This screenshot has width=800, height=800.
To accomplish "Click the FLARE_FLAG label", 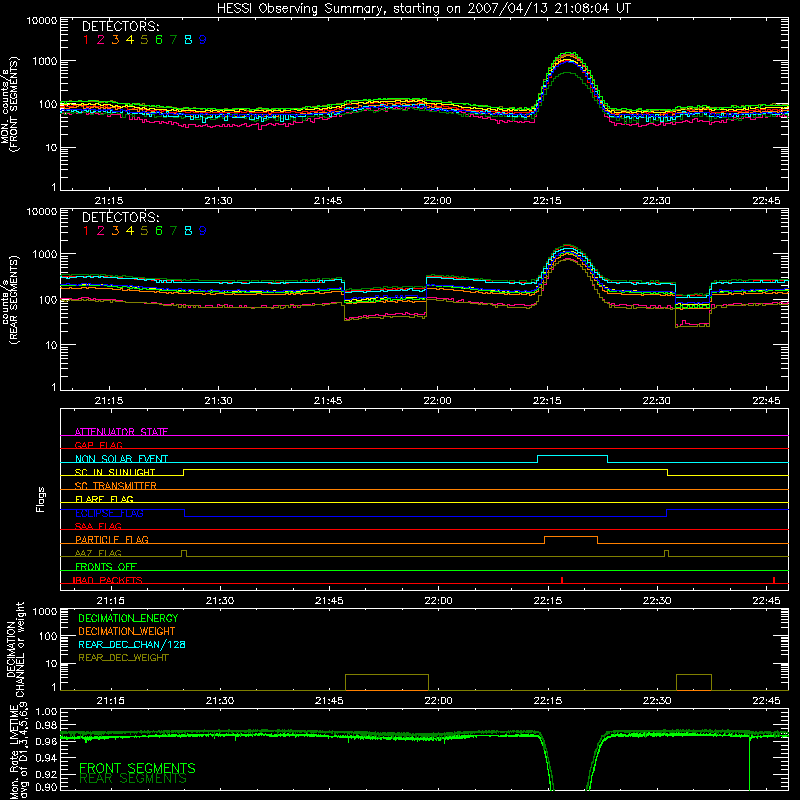I will point(104,499).
